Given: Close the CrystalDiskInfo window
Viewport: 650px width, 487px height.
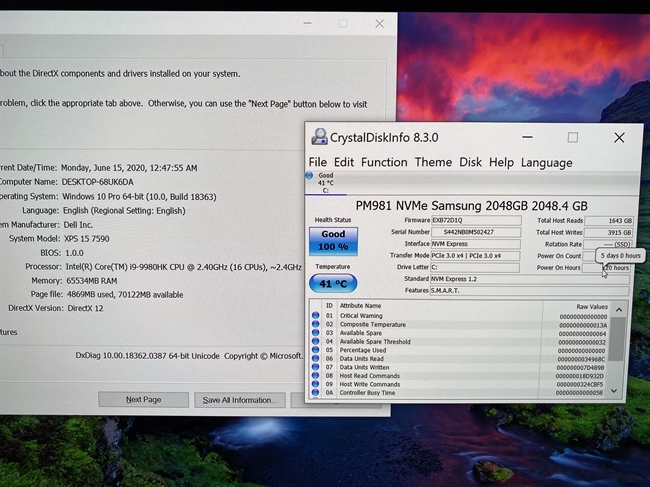Looking at the screenshot, I should (619, 138).
